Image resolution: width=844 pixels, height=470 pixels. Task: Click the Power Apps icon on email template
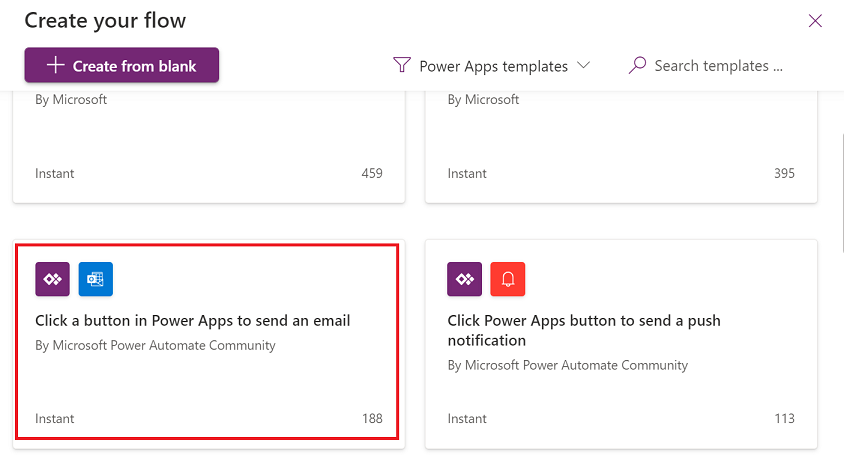[x=53, y=279]
